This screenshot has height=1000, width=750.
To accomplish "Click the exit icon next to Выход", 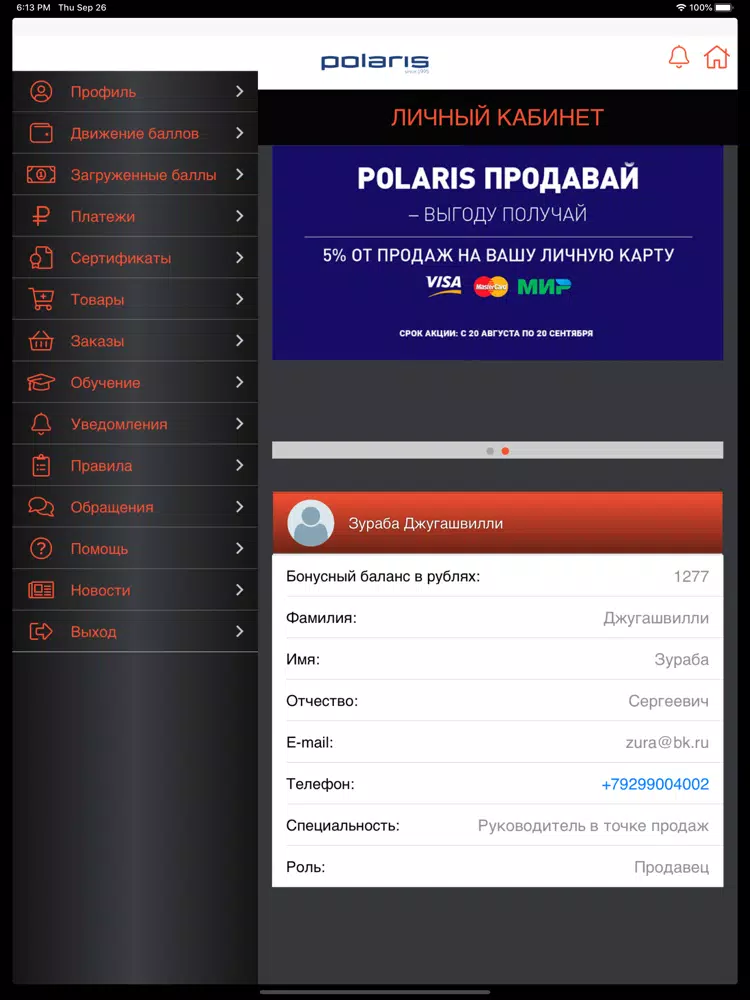I will tap(41, 631).
